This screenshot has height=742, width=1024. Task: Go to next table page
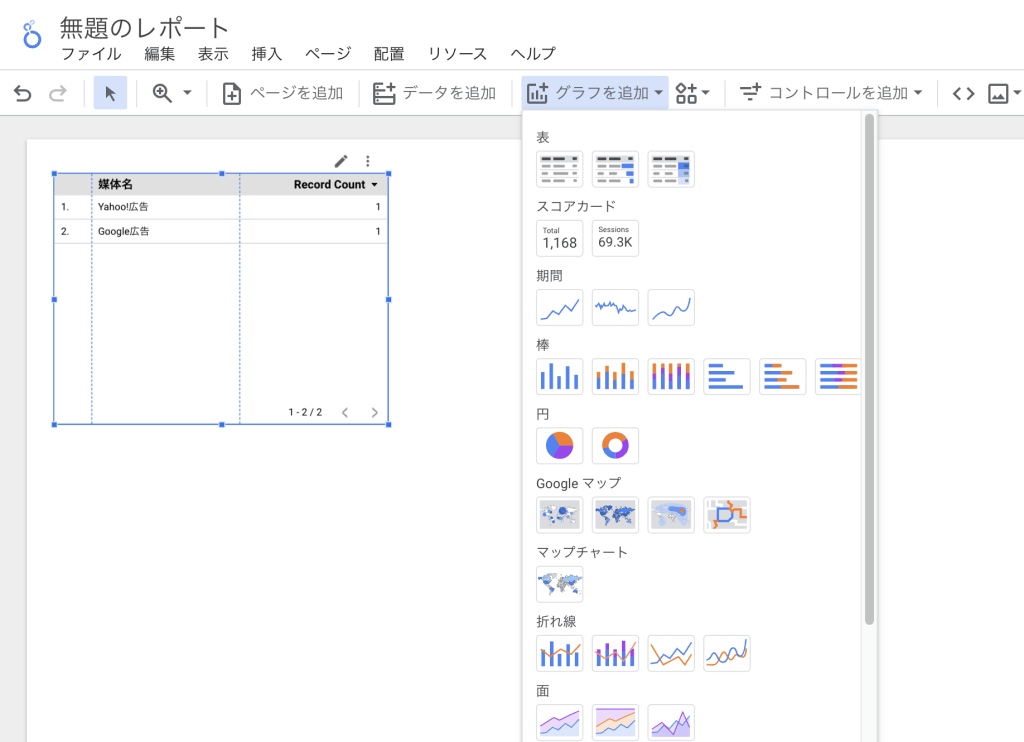pos(374,412)
